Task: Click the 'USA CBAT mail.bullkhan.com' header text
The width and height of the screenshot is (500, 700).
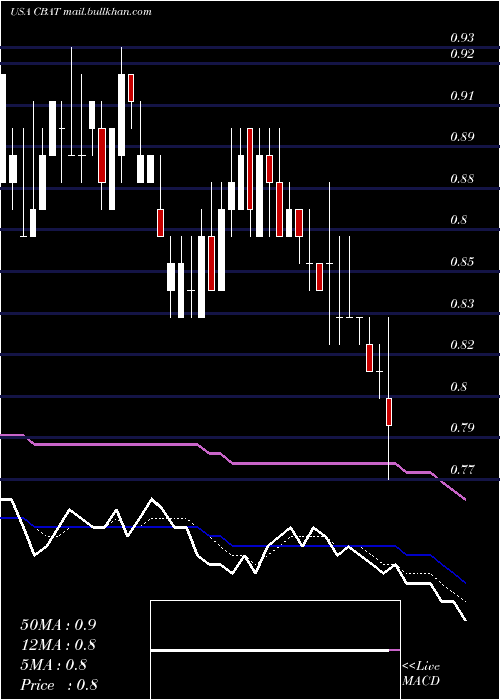Action: pyautogui.click(x=81, y=12)
